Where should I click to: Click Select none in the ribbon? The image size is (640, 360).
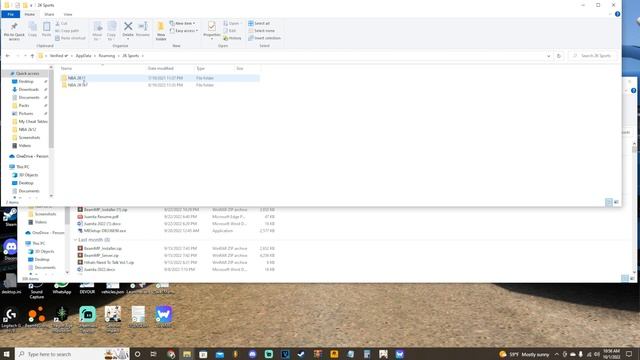tap(262, 31)
